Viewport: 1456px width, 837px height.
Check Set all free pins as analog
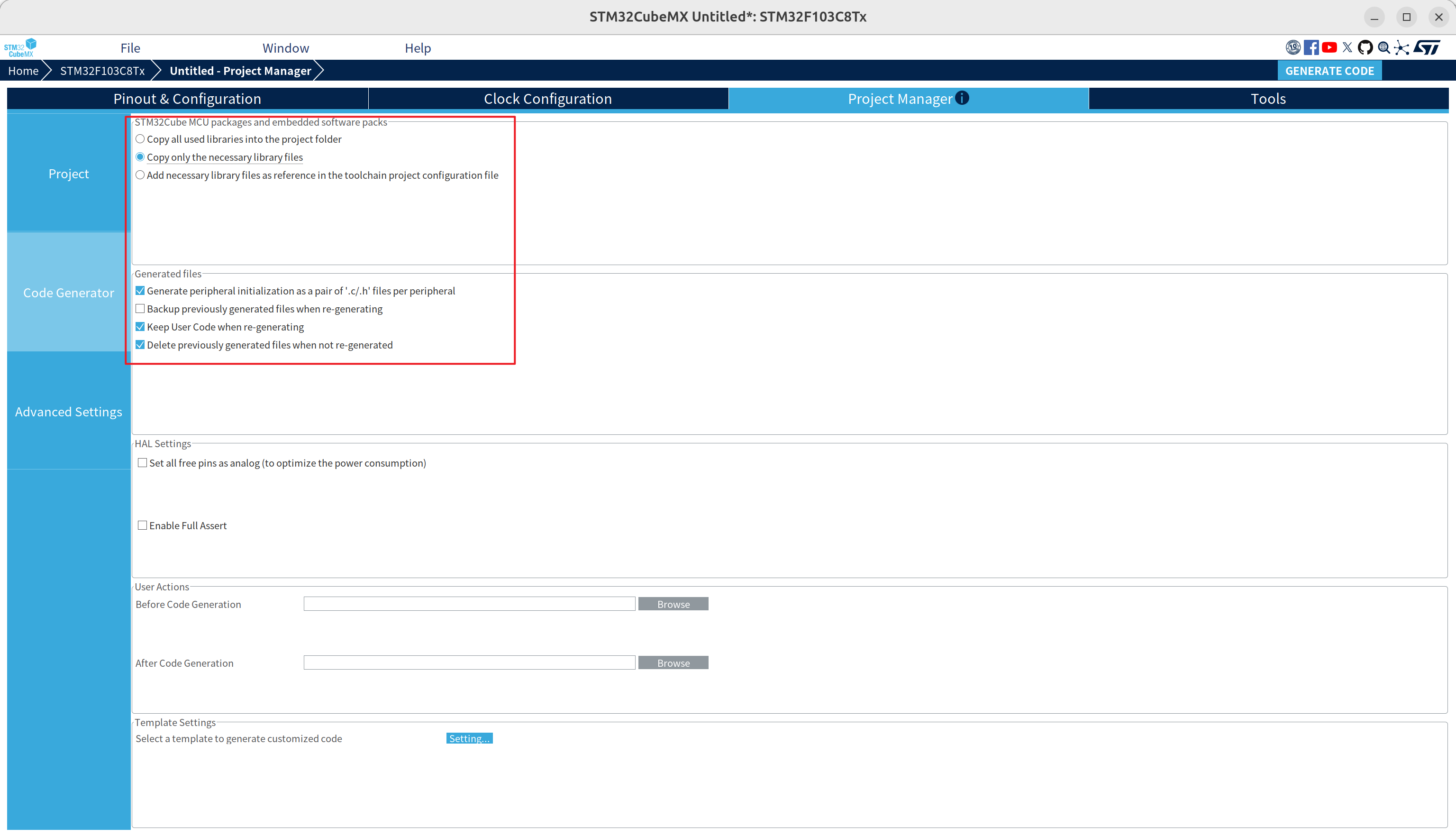point(143,463)
